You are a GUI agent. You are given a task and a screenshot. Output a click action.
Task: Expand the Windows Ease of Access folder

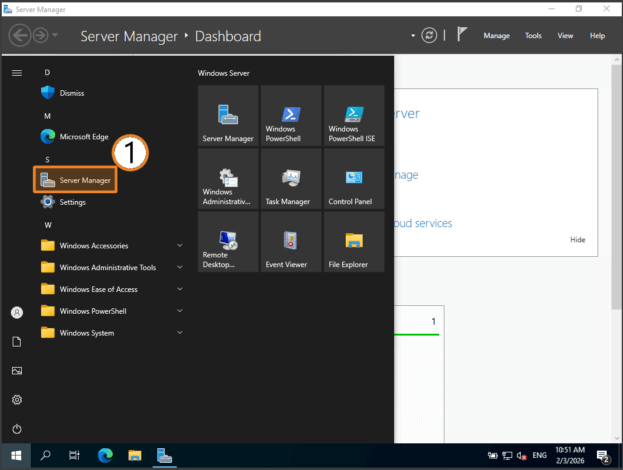(x=111, y=289)
